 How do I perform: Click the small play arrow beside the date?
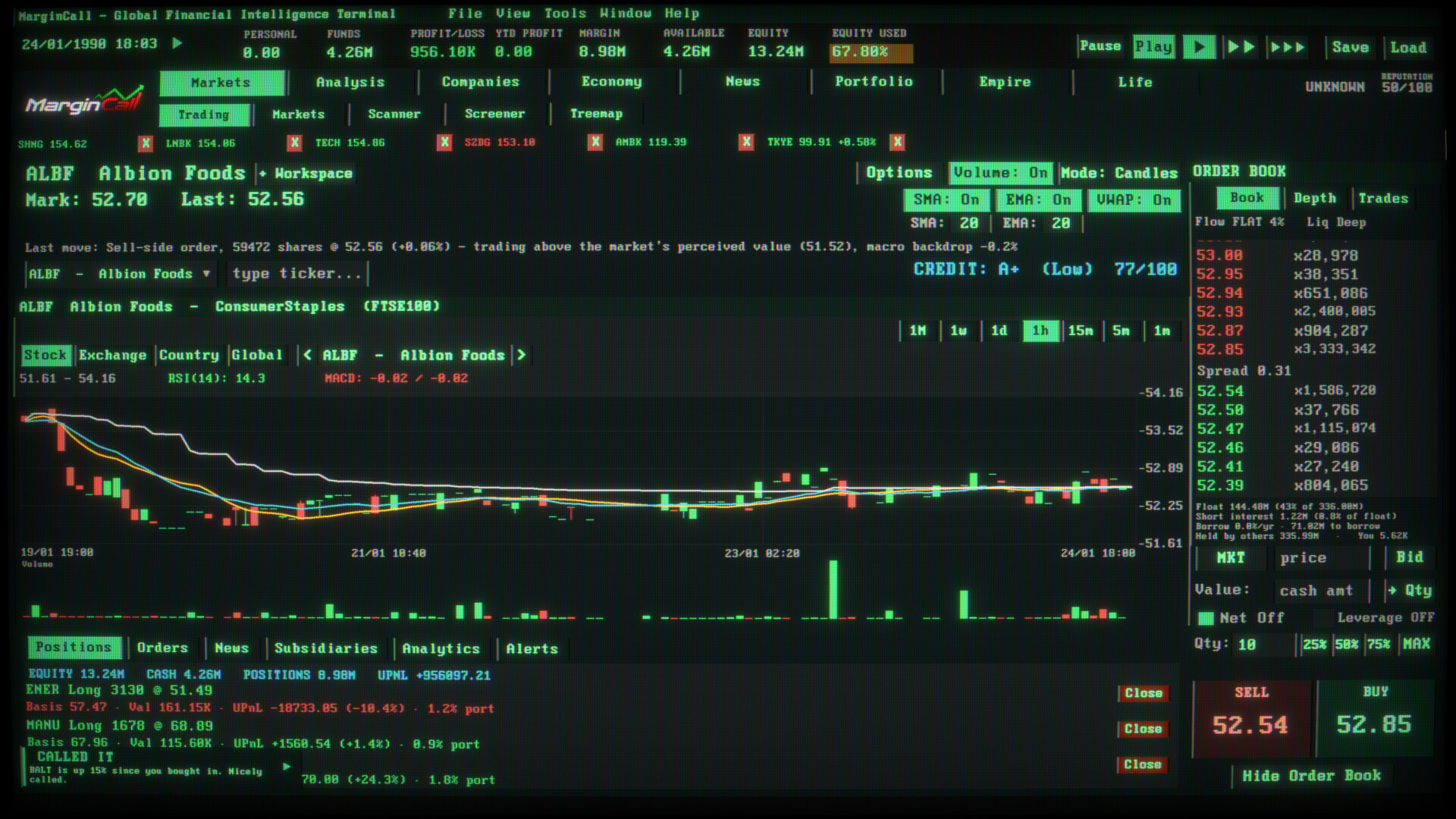click(177, 43)
